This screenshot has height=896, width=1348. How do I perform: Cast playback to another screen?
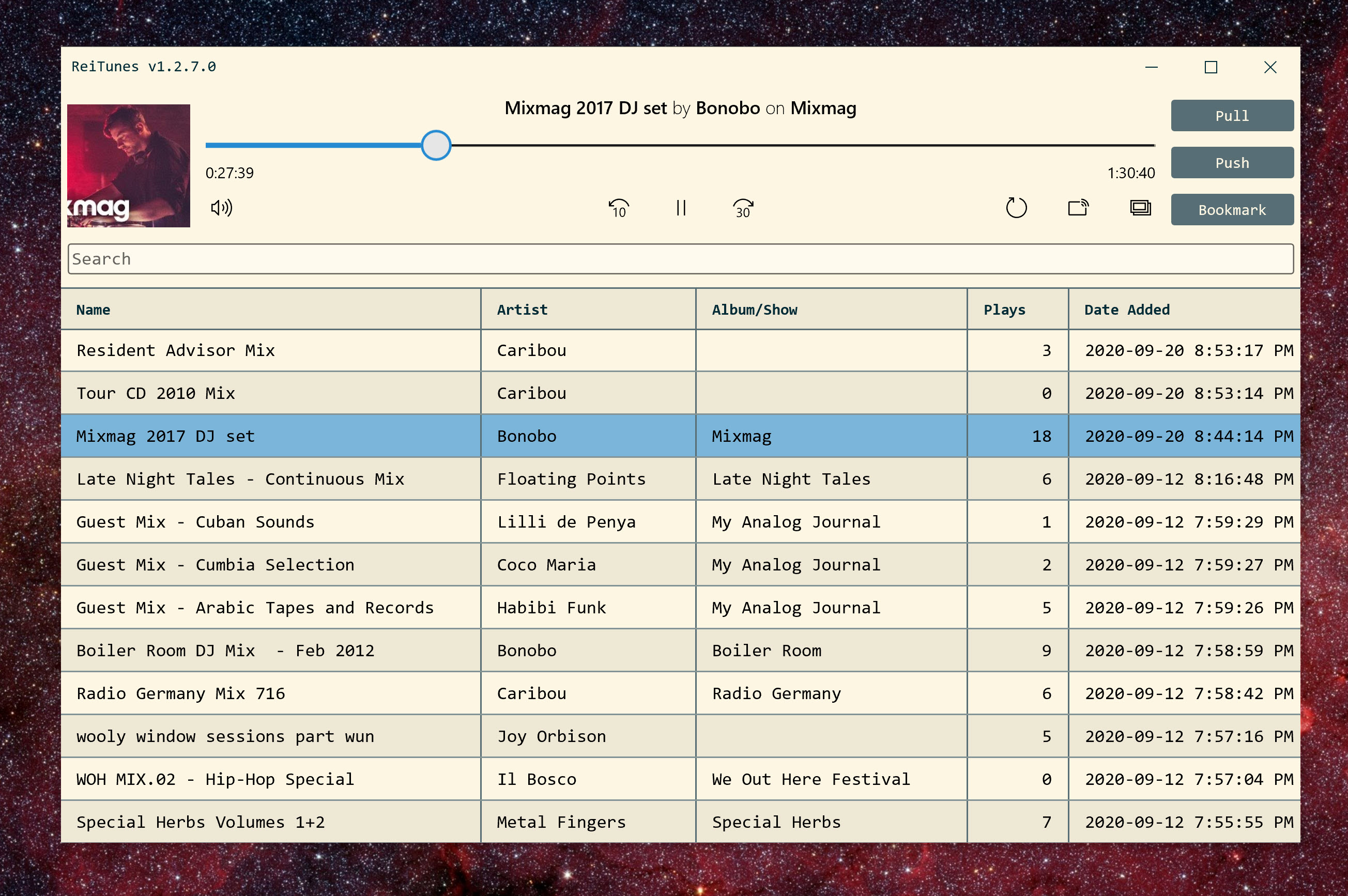1079,208
